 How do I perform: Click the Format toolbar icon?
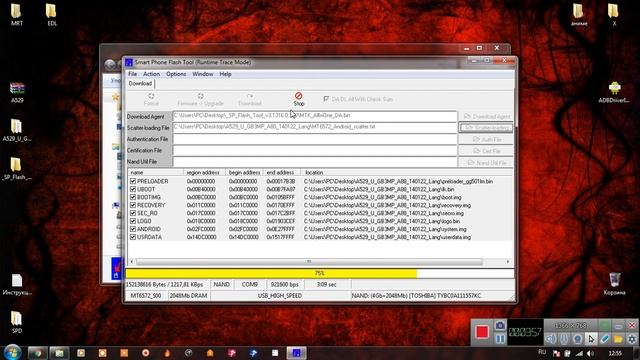151,96
